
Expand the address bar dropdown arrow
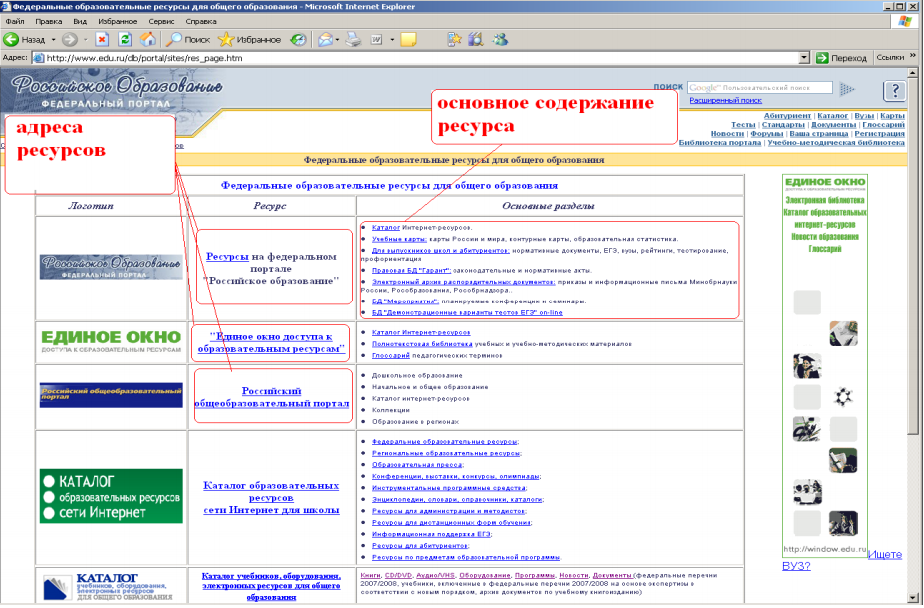804,58
